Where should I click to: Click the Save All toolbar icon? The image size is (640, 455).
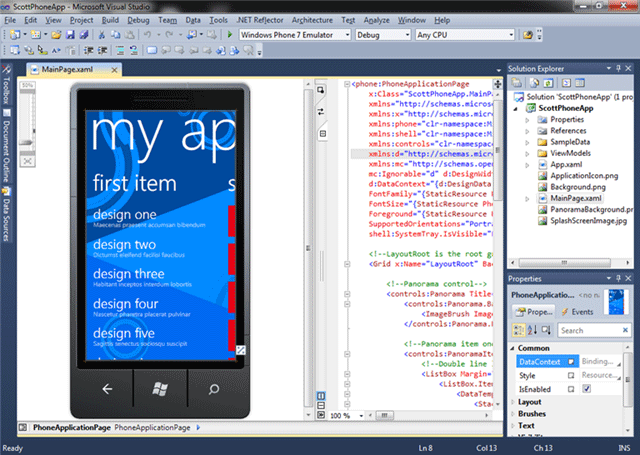pos(84,35)
